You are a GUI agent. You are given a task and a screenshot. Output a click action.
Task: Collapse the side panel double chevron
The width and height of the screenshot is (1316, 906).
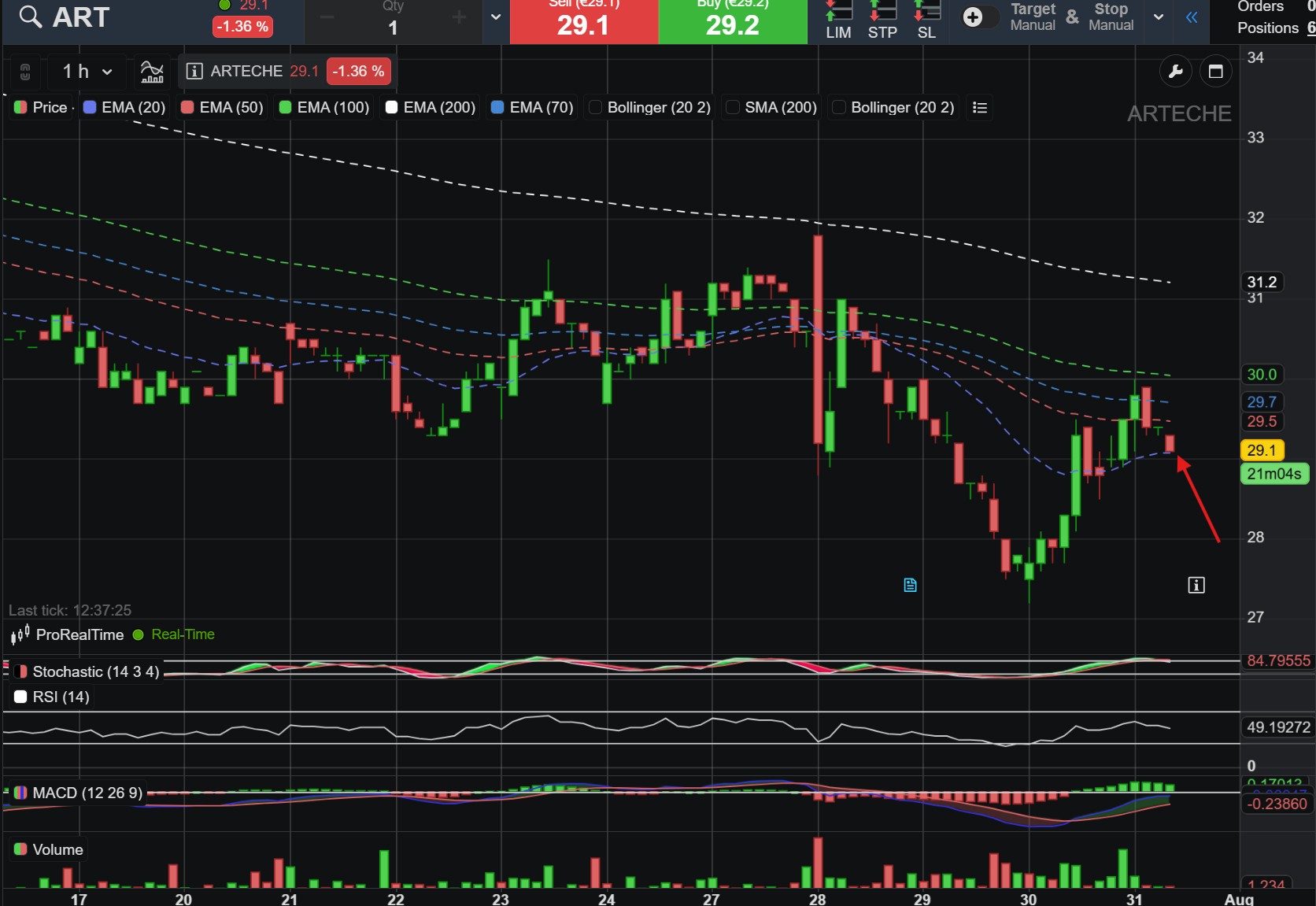pos(1192,17)
